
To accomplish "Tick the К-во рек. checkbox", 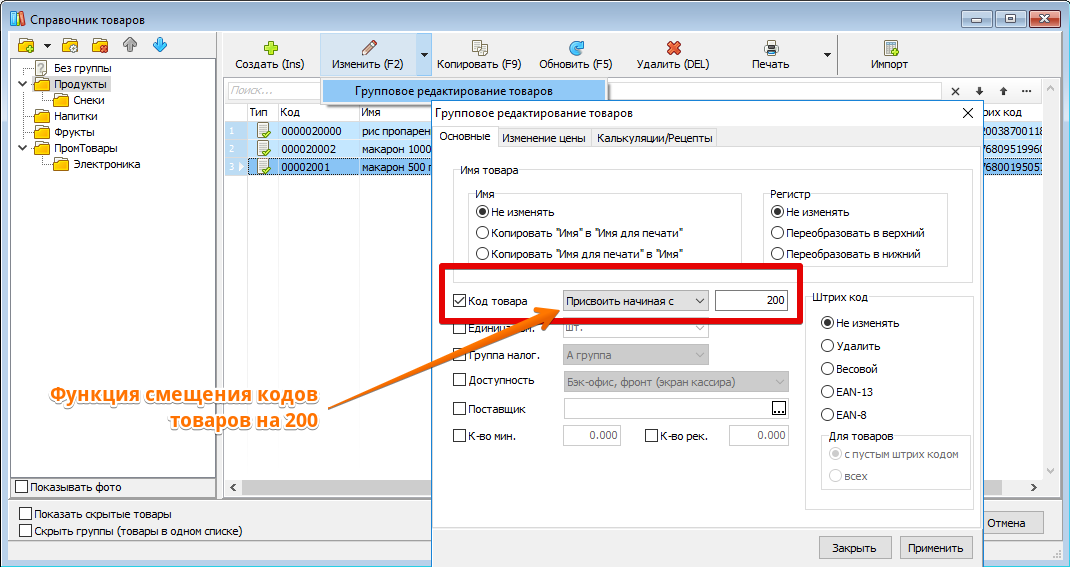I will (651, 435).
